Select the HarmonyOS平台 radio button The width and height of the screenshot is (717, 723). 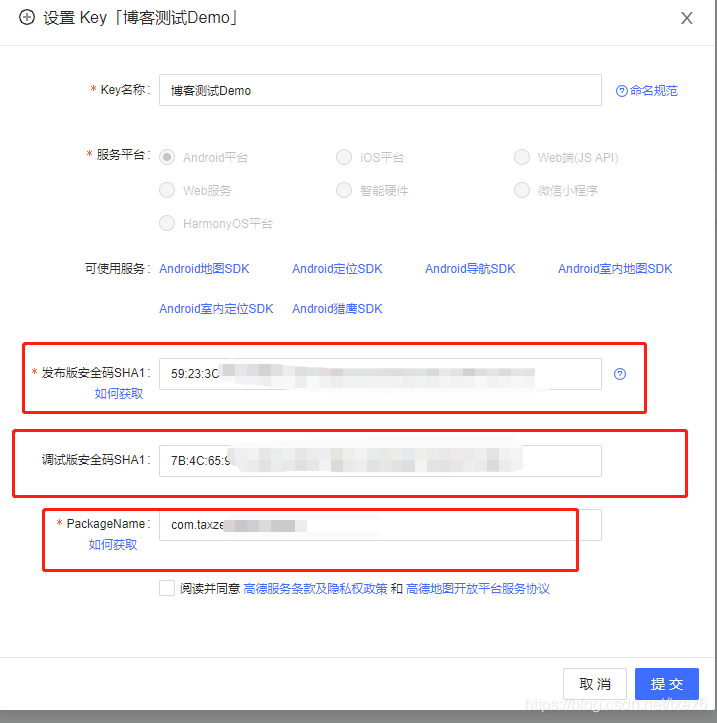point(167,223)
